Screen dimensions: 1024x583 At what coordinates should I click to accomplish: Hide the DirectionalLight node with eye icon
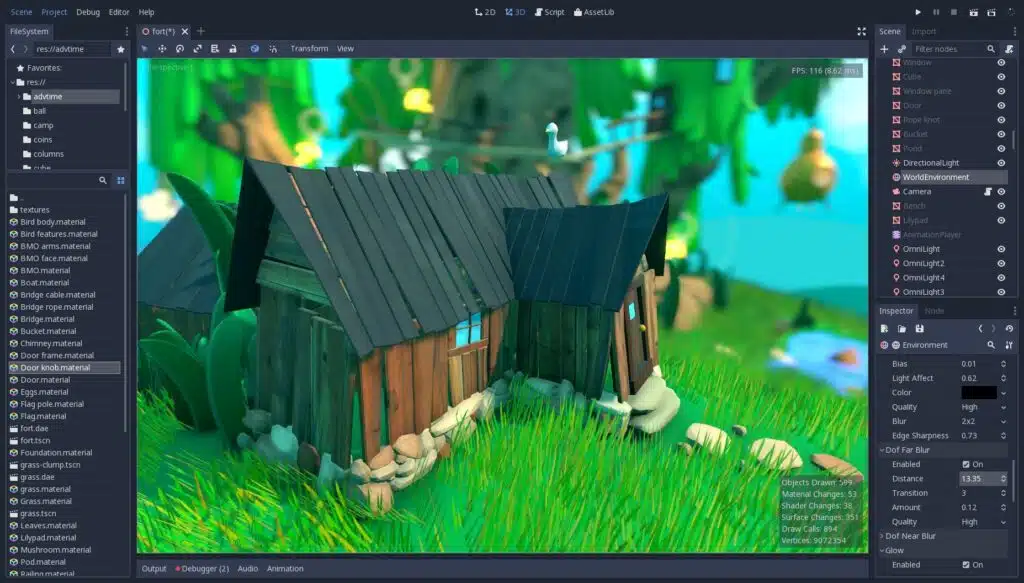point(1001,163)
